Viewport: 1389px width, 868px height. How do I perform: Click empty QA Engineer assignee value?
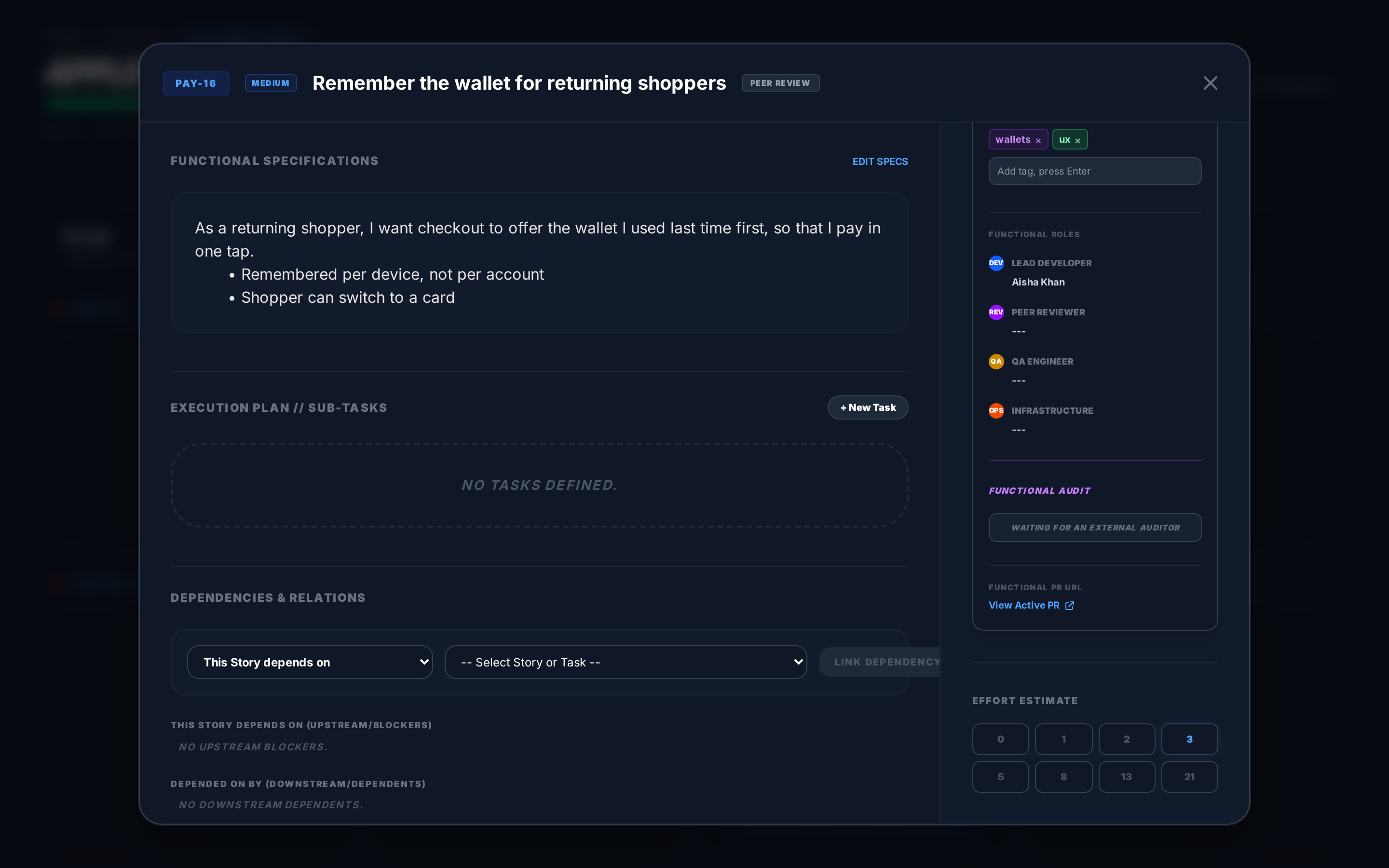click(x=1018, y=380)
